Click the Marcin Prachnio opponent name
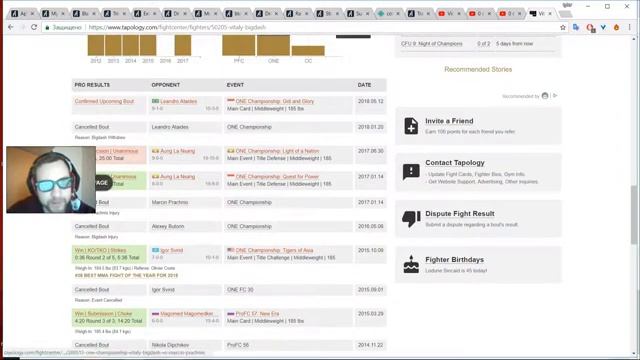Screen dimensions: 640x360 169,202
